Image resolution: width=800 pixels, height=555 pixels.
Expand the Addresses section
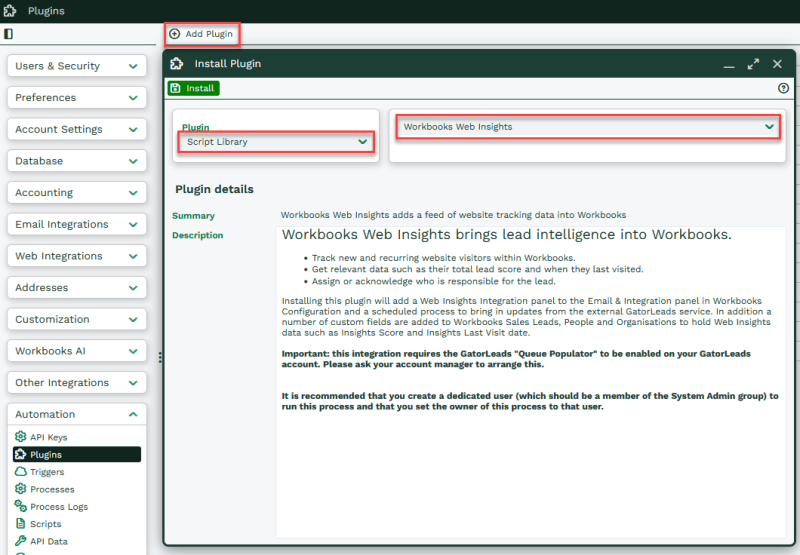click(77, 287)
